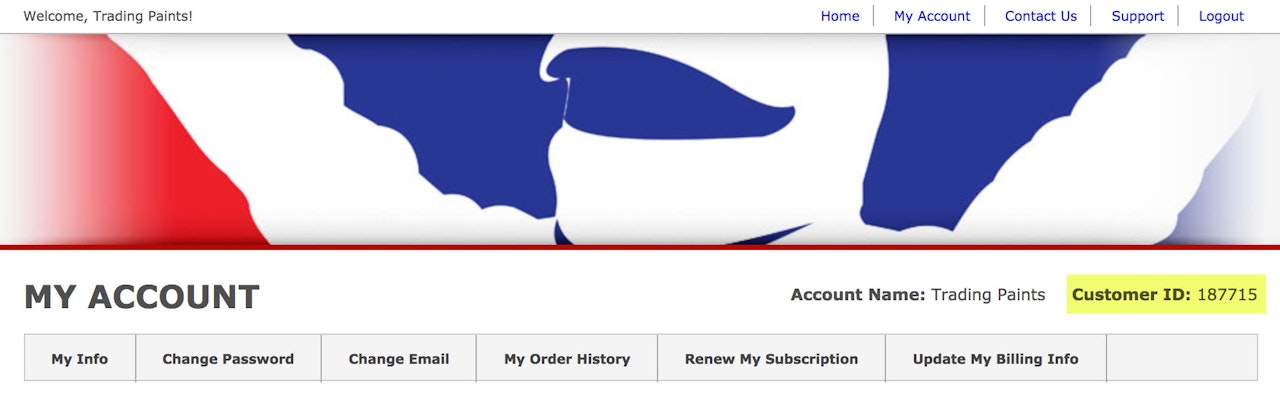Open the Contact Us page link

click(1041, 16)
